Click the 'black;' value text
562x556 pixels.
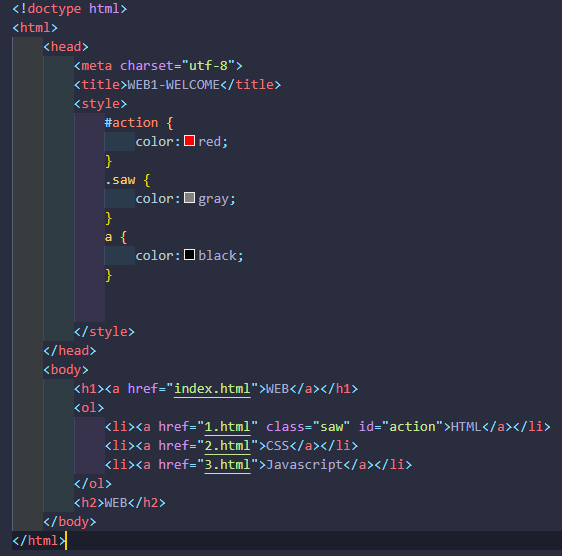point(221,256)
